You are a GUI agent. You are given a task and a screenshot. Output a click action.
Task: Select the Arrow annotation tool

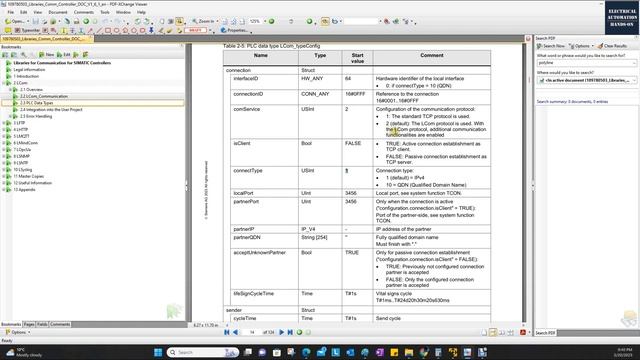[x=90, y=31]
